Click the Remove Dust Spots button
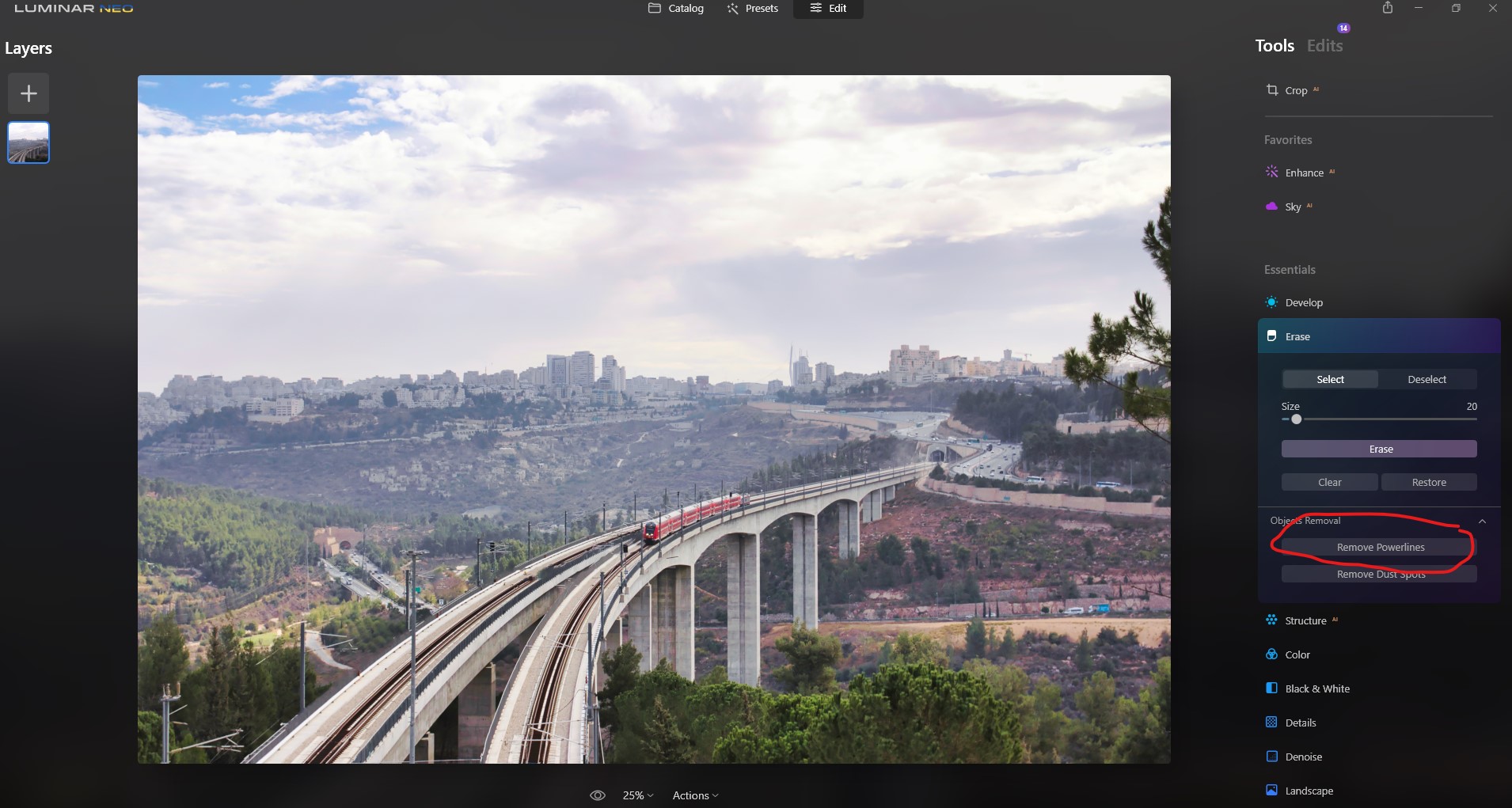The height and width of the screenshot is (808, 1512). pos(1379,574)
